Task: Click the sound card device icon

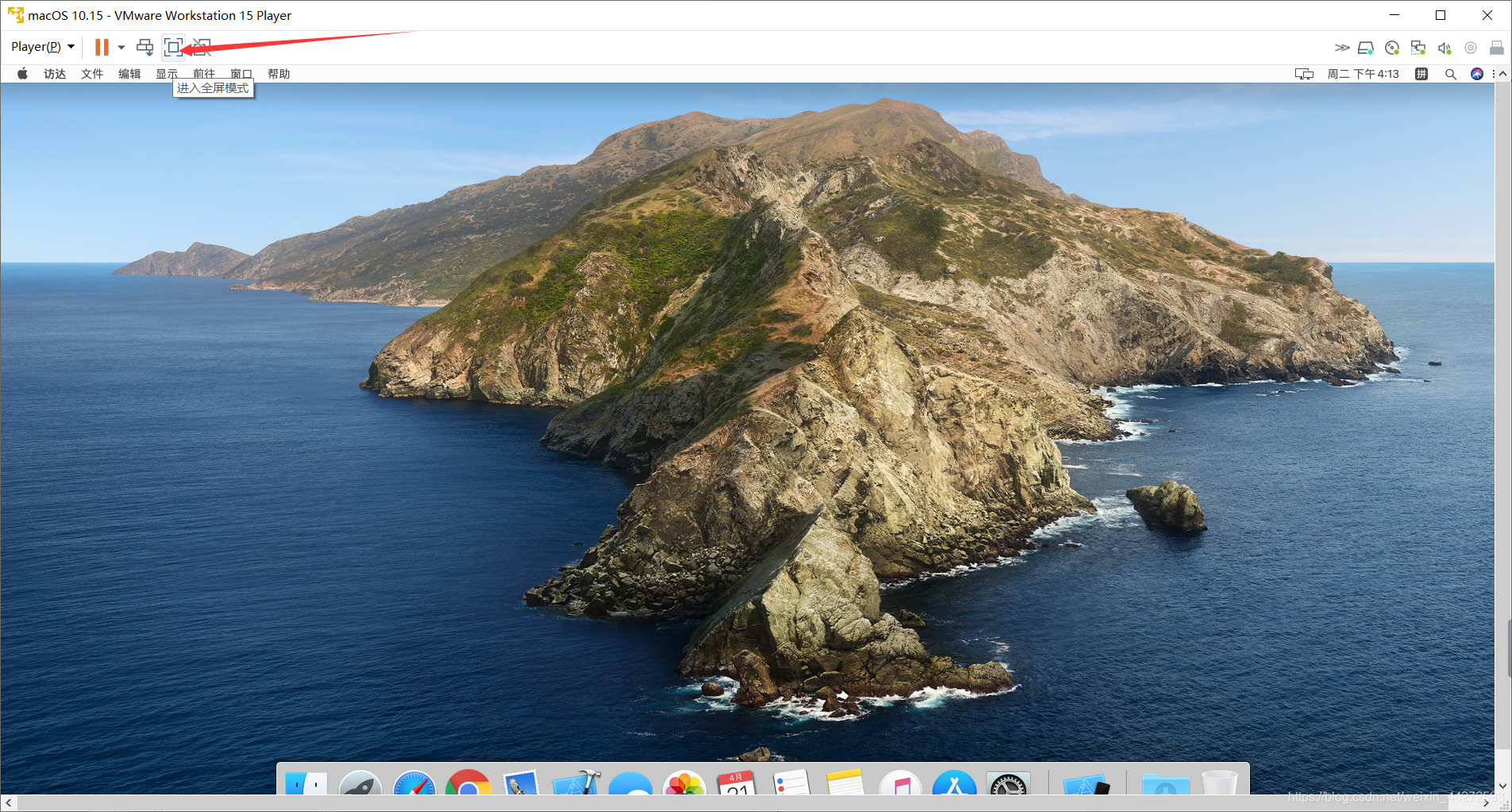Action: tap(1444, 48)
